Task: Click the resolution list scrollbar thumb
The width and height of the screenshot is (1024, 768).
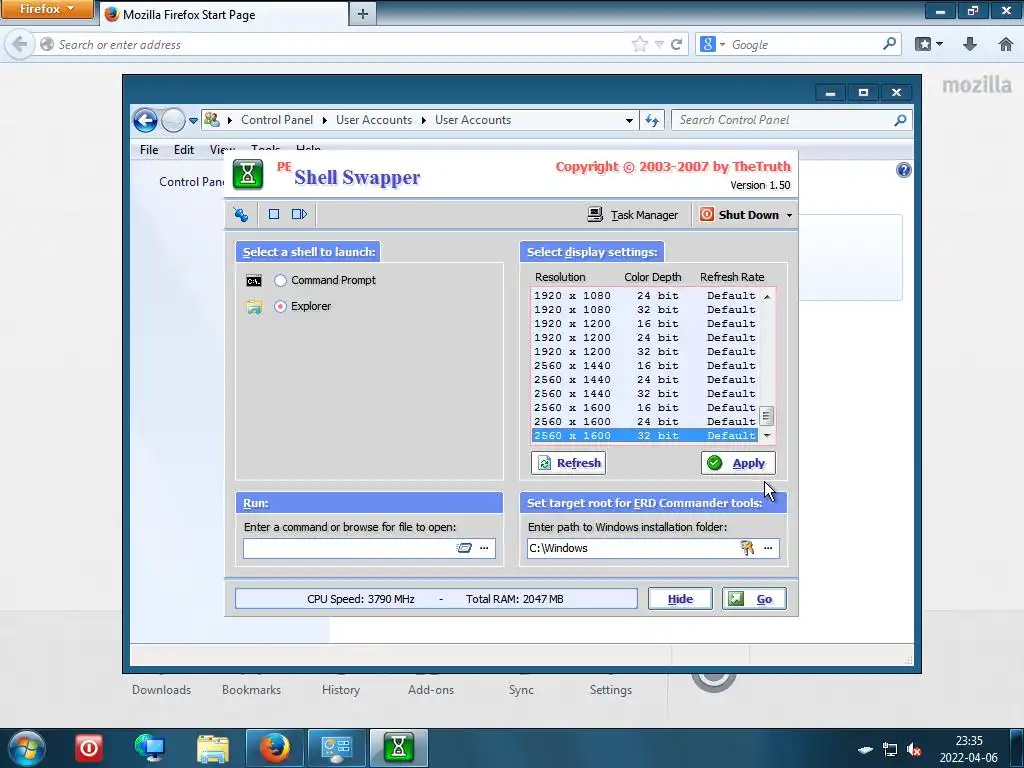Action: click(x=767, y=416)
